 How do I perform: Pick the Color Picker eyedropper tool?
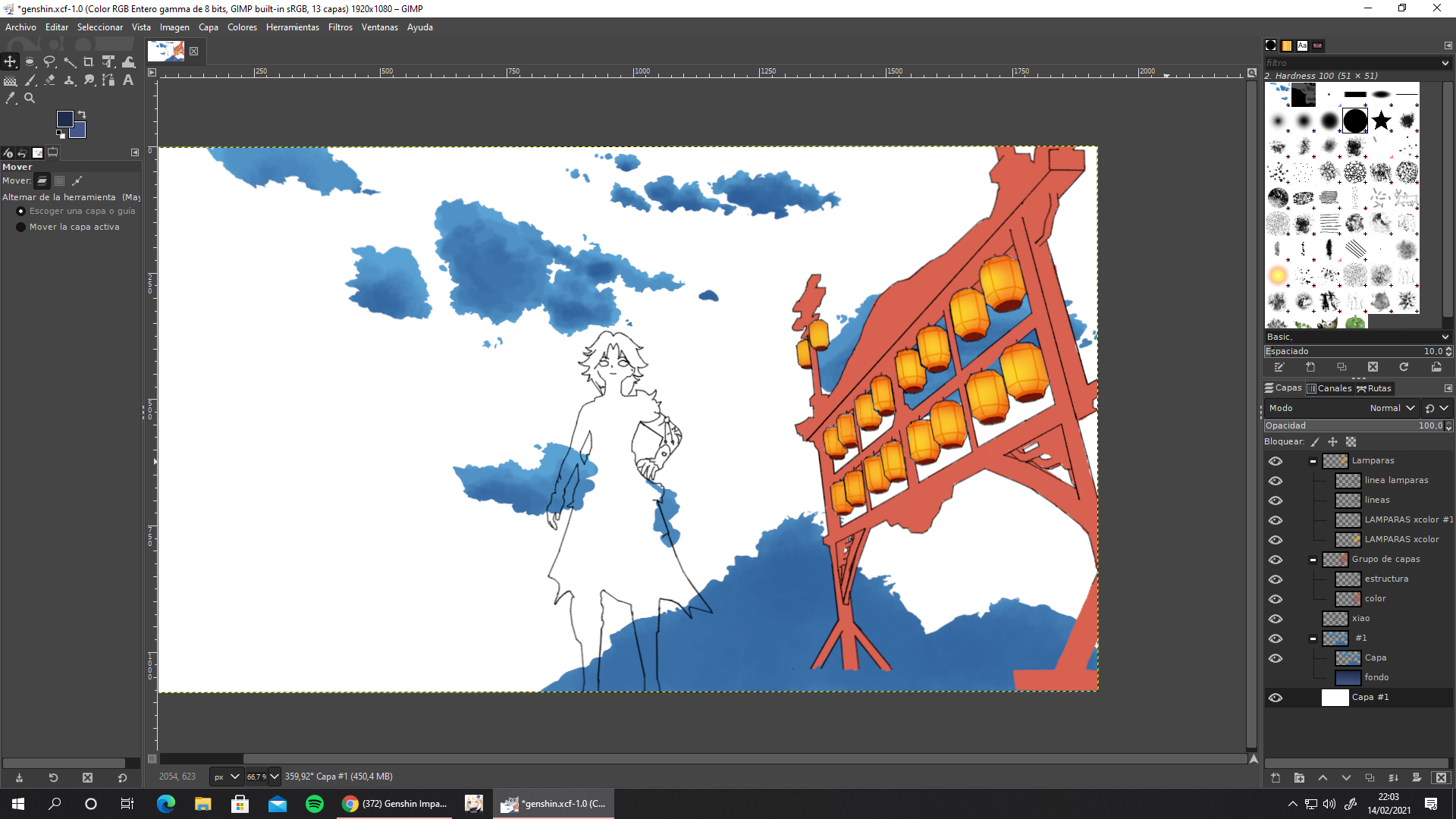(11, 99)
